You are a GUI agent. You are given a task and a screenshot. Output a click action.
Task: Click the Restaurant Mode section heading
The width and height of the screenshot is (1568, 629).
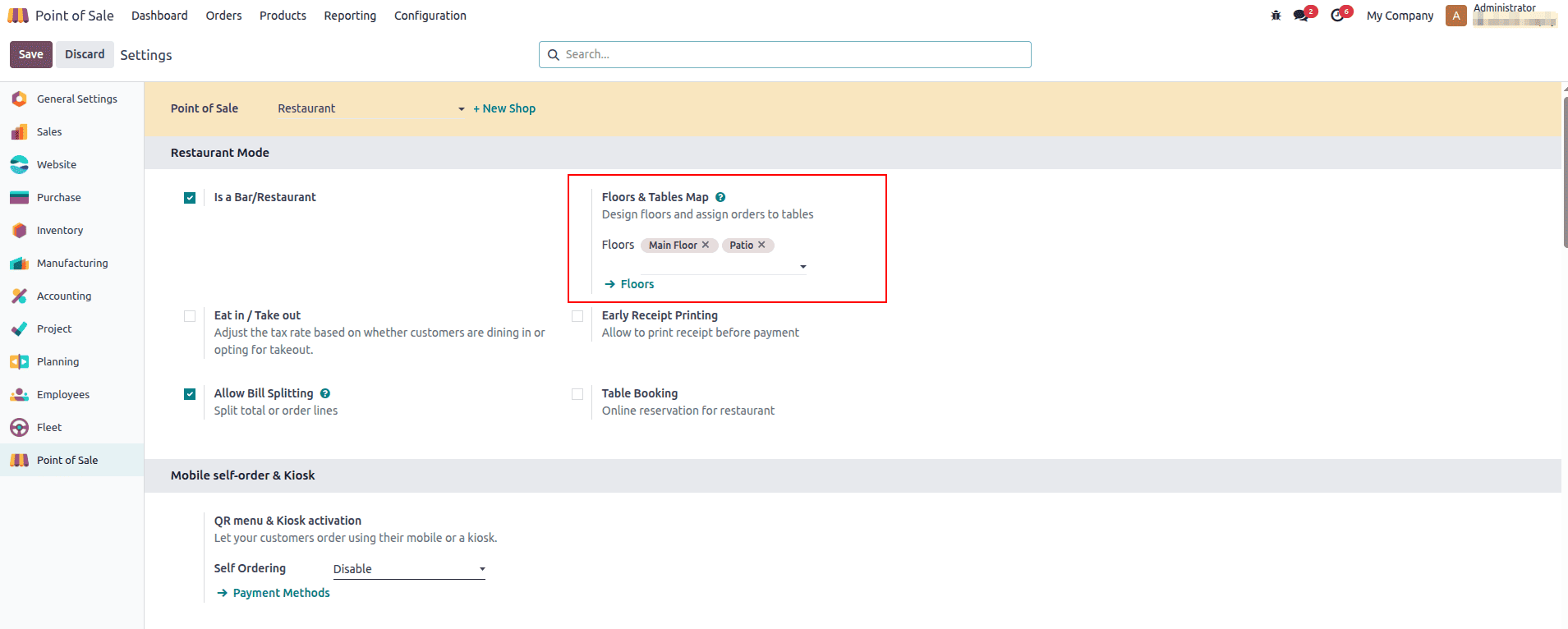(x=220, y=153)
